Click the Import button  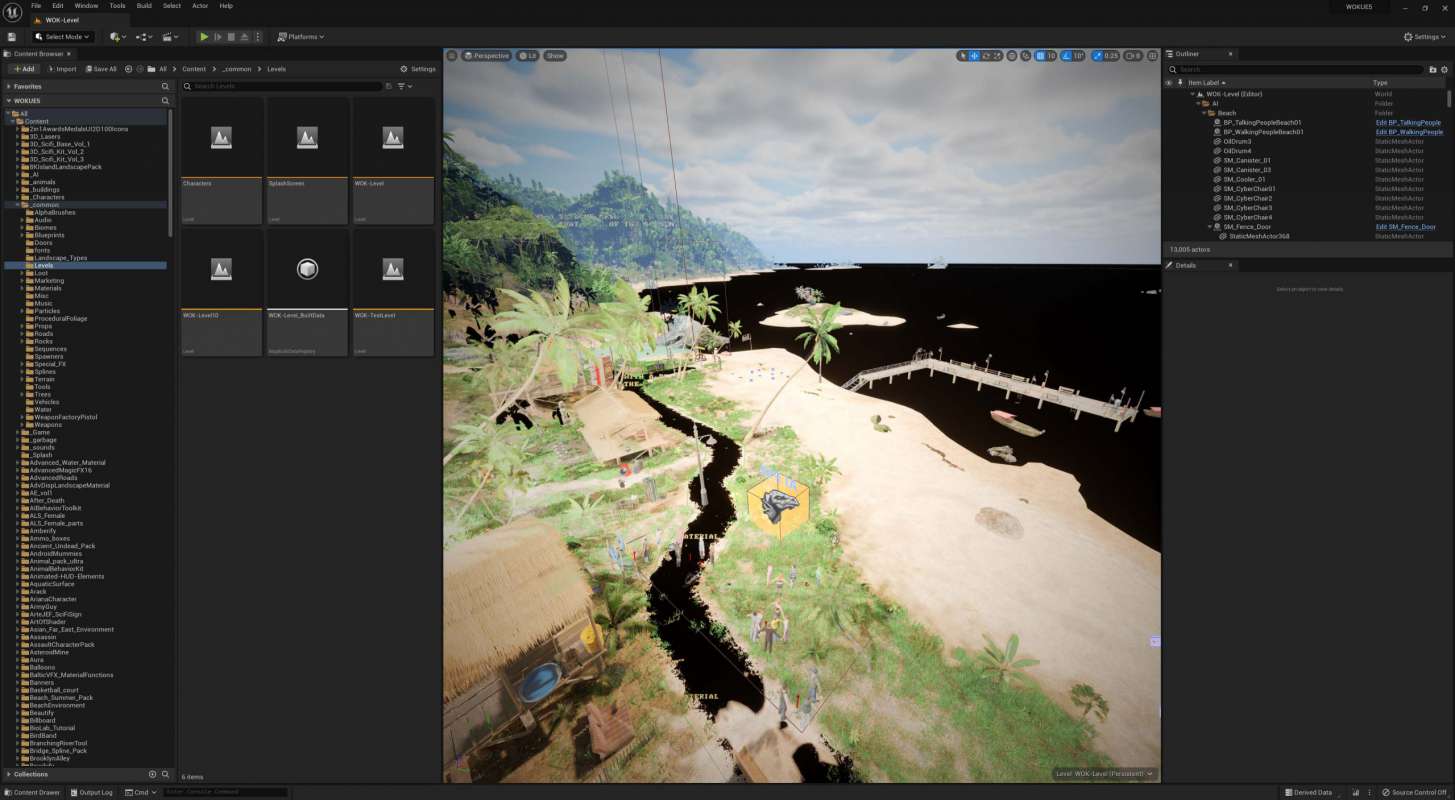click(x=61, y=69)
